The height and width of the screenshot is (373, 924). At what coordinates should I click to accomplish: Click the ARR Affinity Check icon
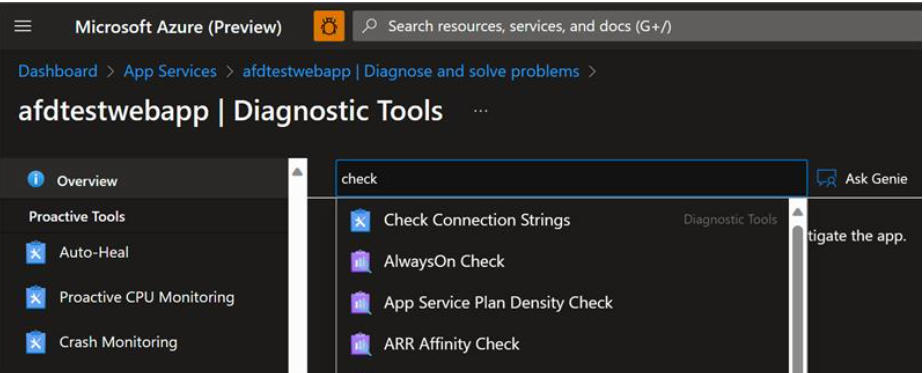[x=360, y=344]
